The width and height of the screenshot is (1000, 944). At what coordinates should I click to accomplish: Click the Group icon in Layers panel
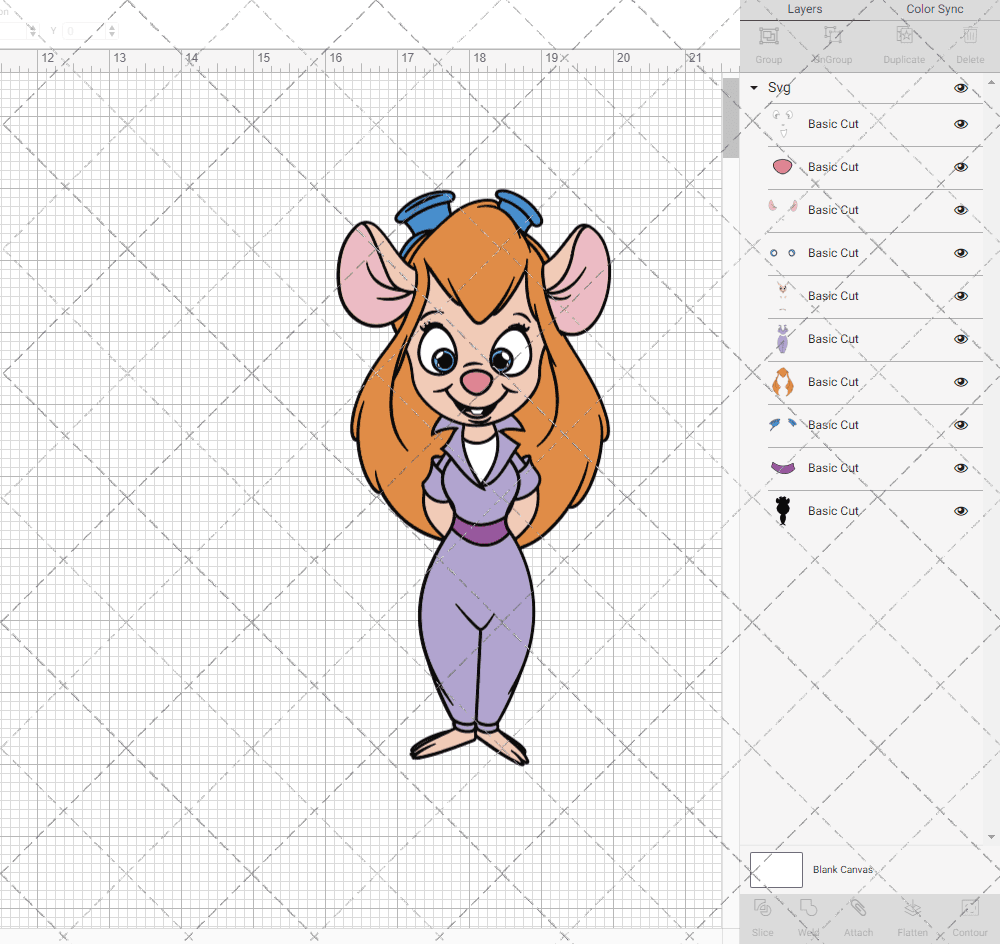pyautogui.click(x=768, y=36)
